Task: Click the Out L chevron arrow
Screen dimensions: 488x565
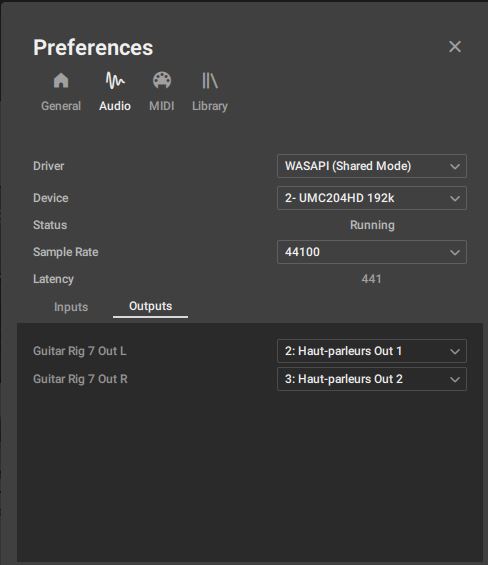Action: pyautogui.click(x=455, y=351)
